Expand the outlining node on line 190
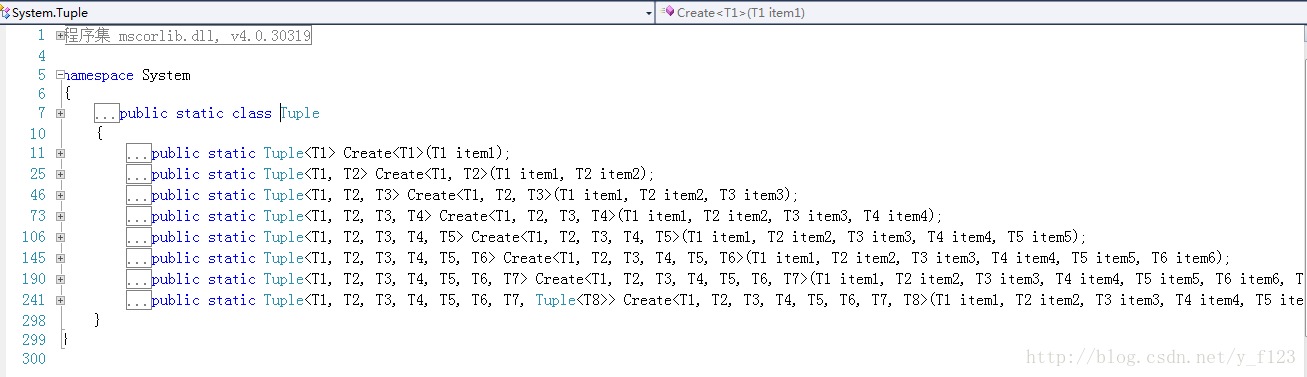The width and height of the screenshot is (1307, 377). pyautogui.click(x=61, y=279)
